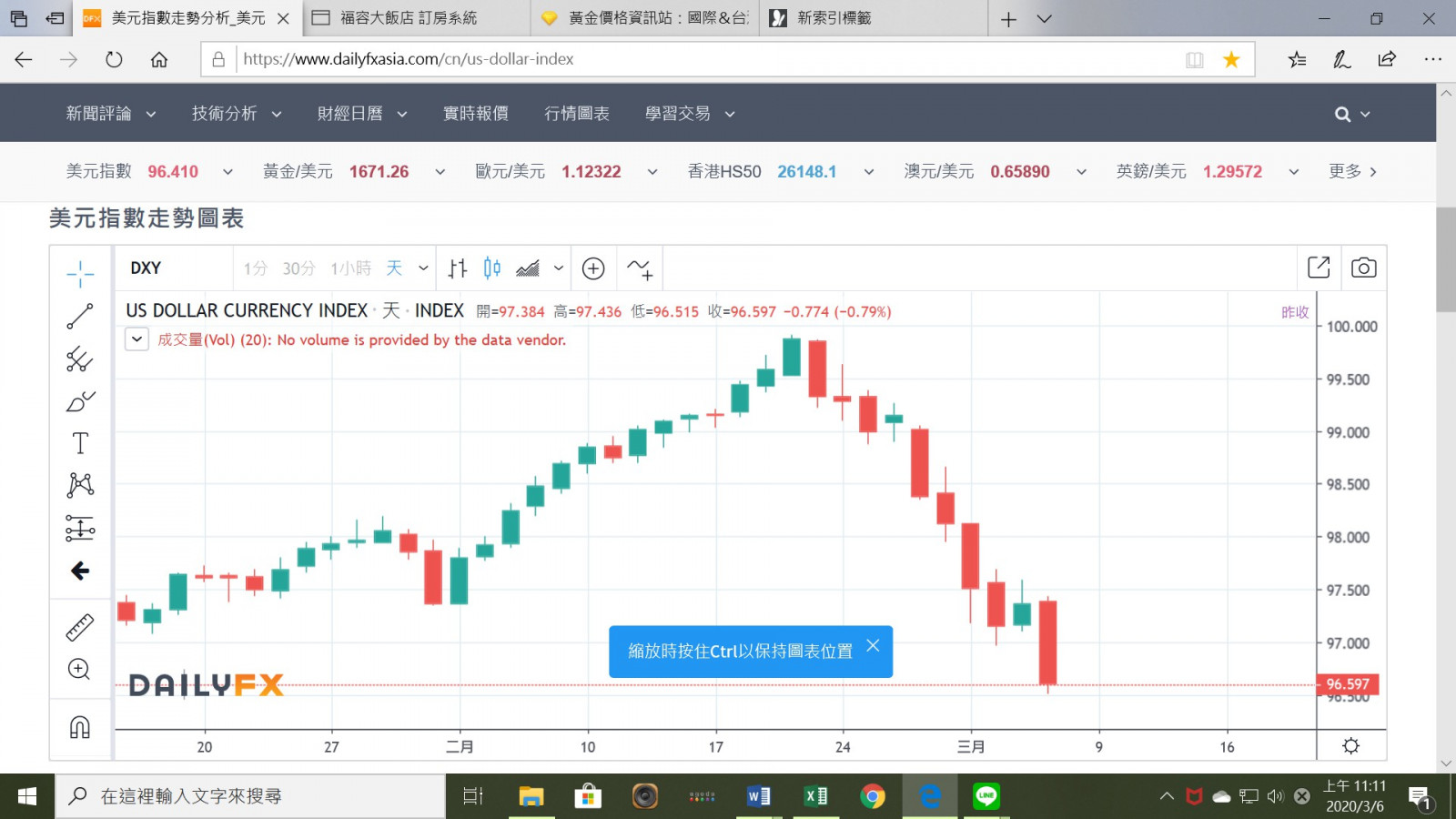Viewport: 1456px width, 819px height.
Task: Share this page
Action: pos(1387,59)
